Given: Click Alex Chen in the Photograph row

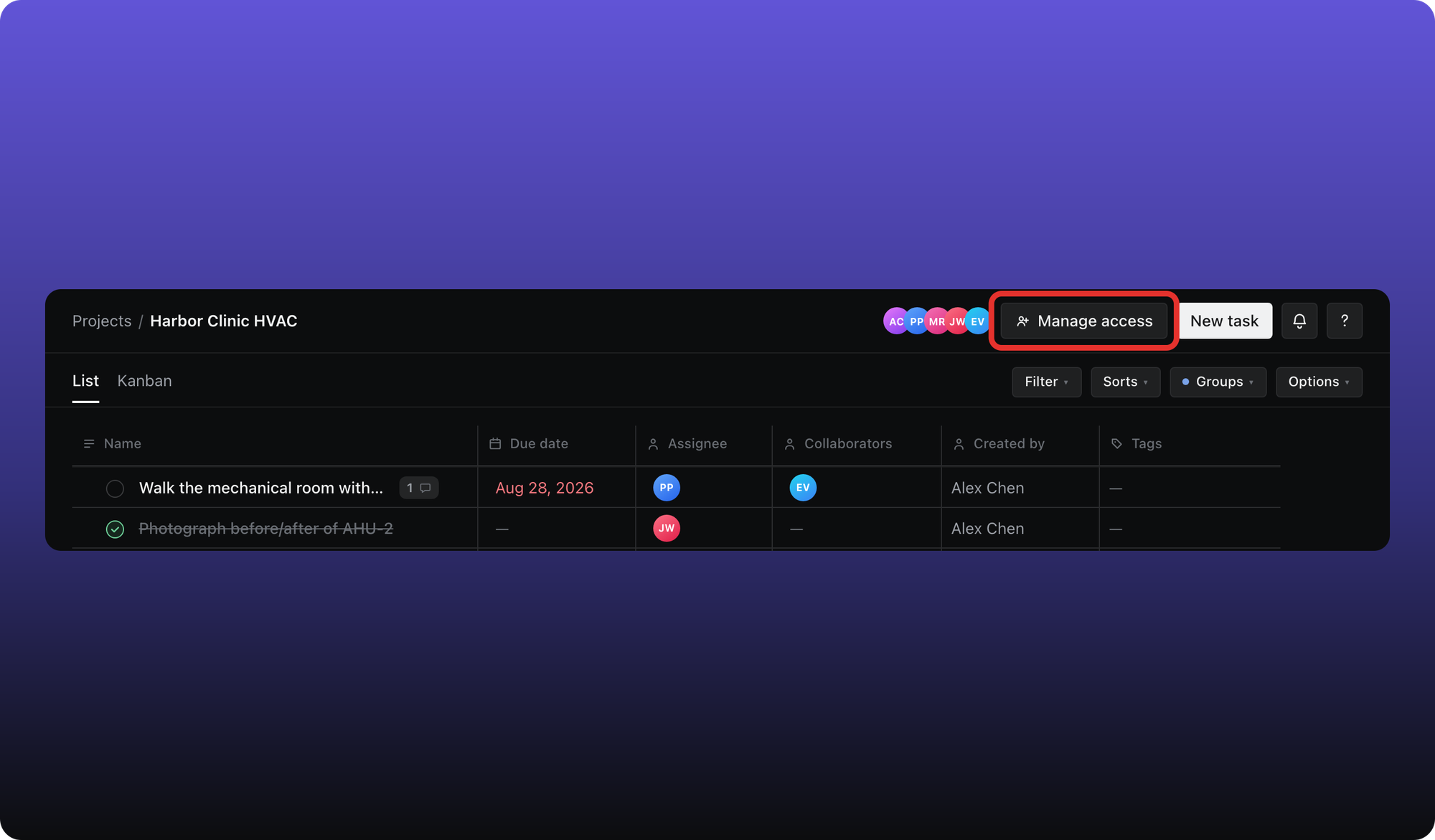Looking at the screenshot, I should click(987, 529).
